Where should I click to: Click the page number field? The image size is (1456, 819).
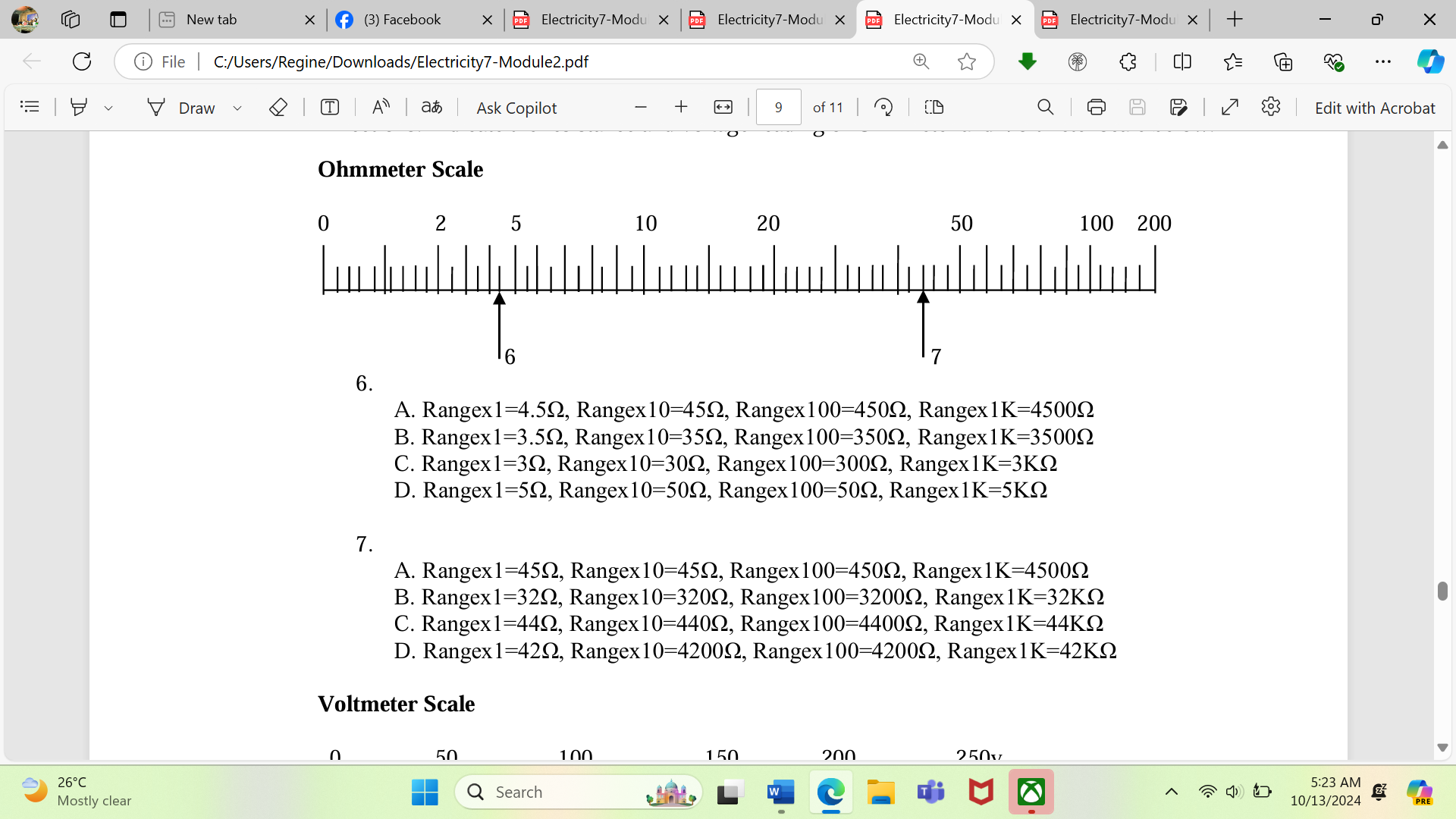coord(778,107)
